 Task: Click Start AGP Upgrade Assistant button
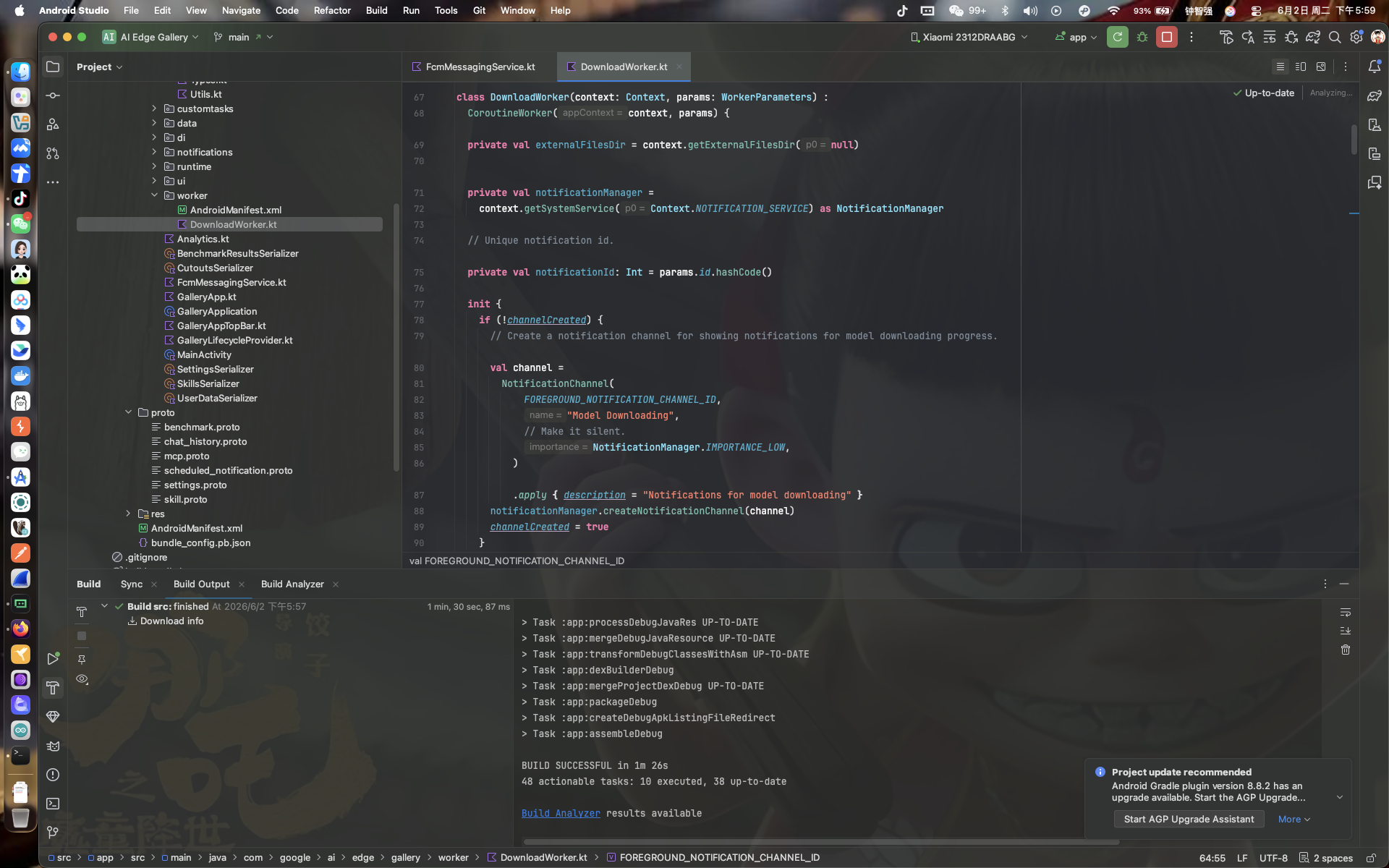point(1189,819)
